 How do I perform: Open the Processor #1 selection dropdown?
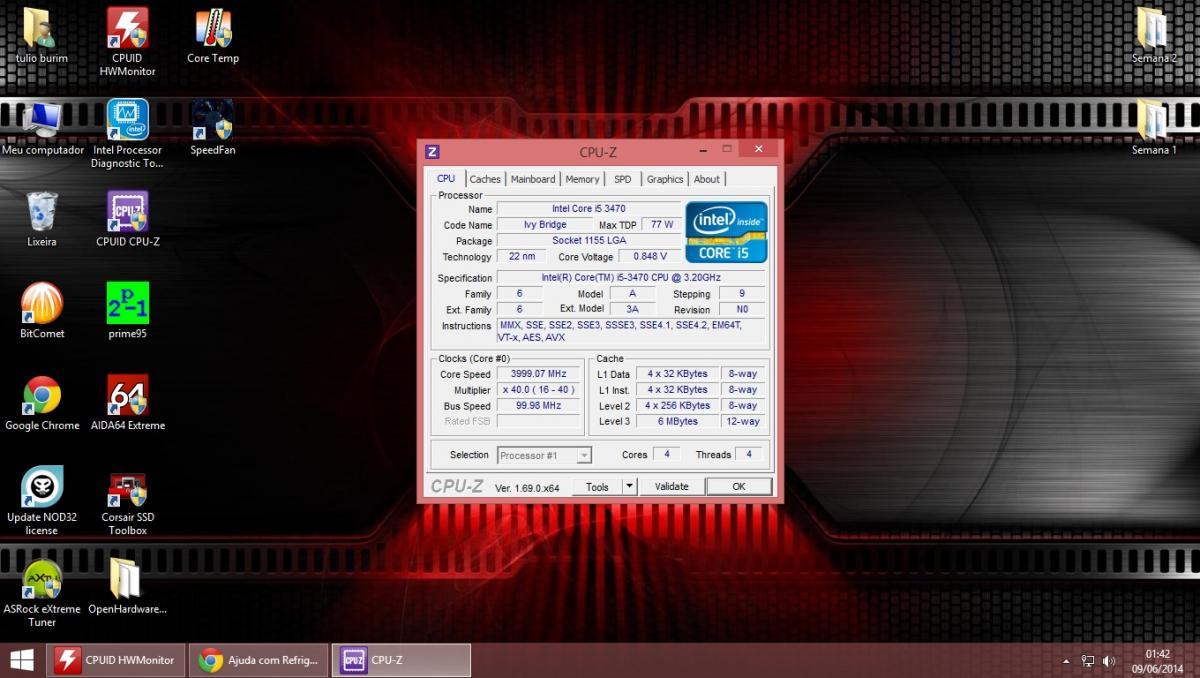(544, 455)
